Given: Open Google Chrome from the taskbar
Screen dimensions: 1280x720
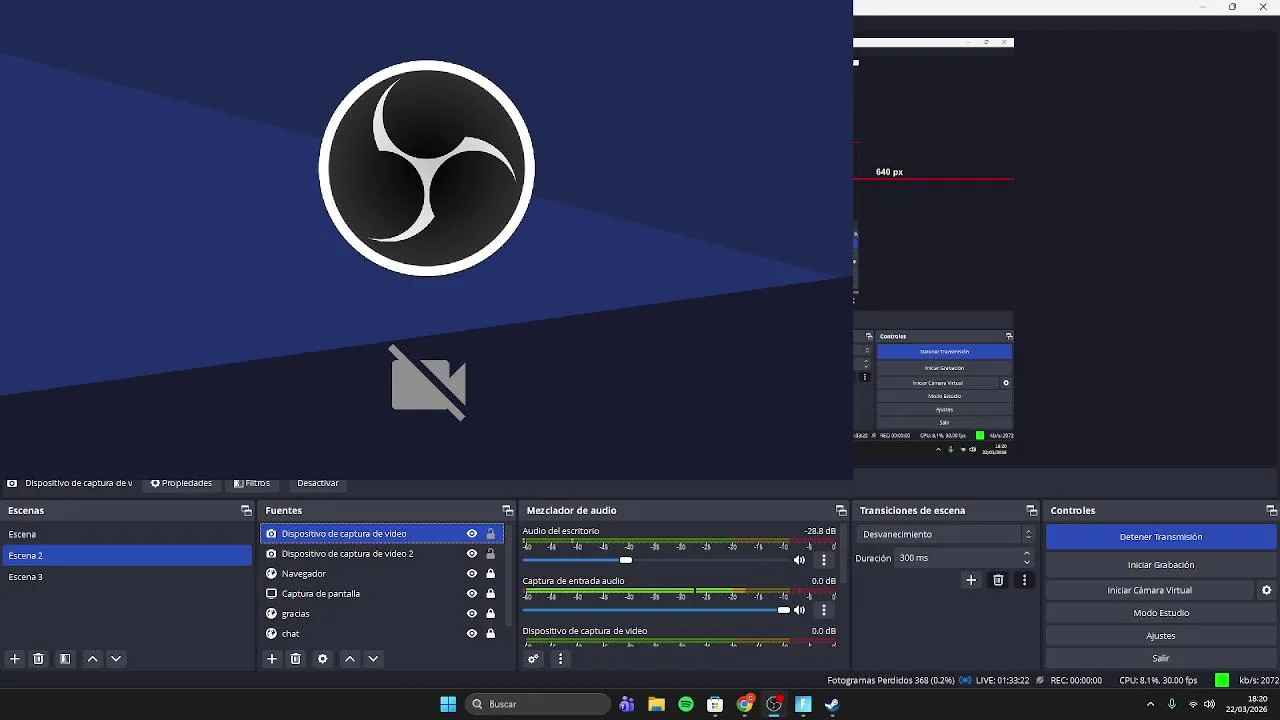Looking at the screenshot, I should pyautogui.click(x=745, y=704).
